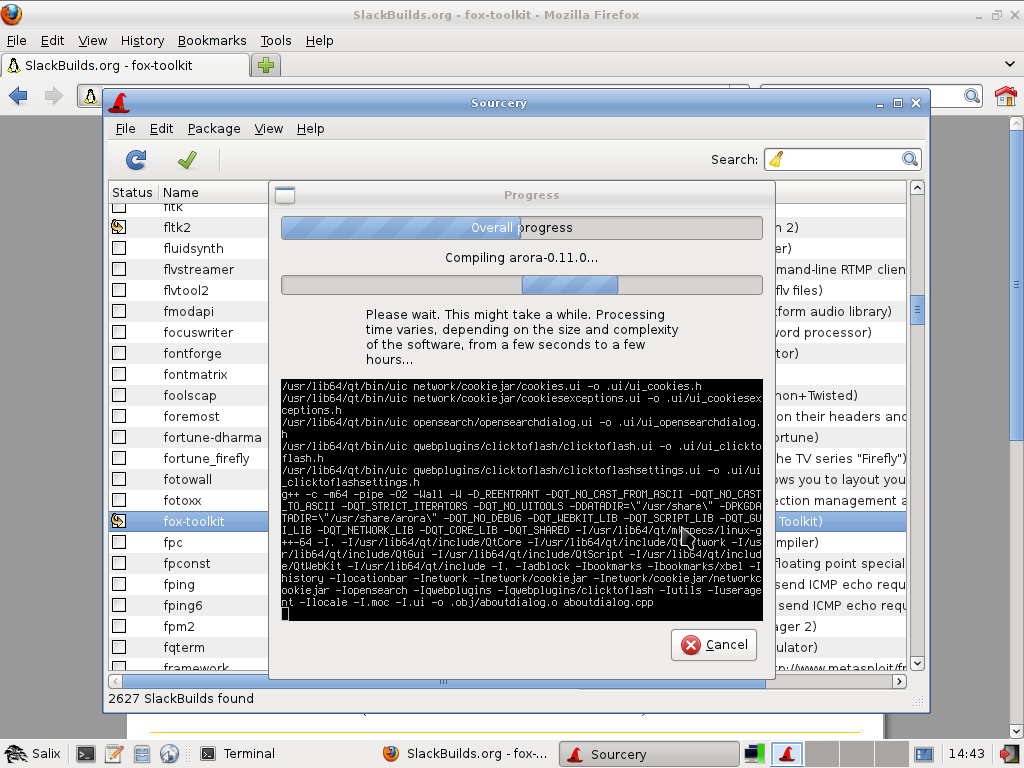This screenshot has width=1024, height=768.
Task: Click Firefox page scrollbar down arrow
Action: click(x=1016, y=731)
